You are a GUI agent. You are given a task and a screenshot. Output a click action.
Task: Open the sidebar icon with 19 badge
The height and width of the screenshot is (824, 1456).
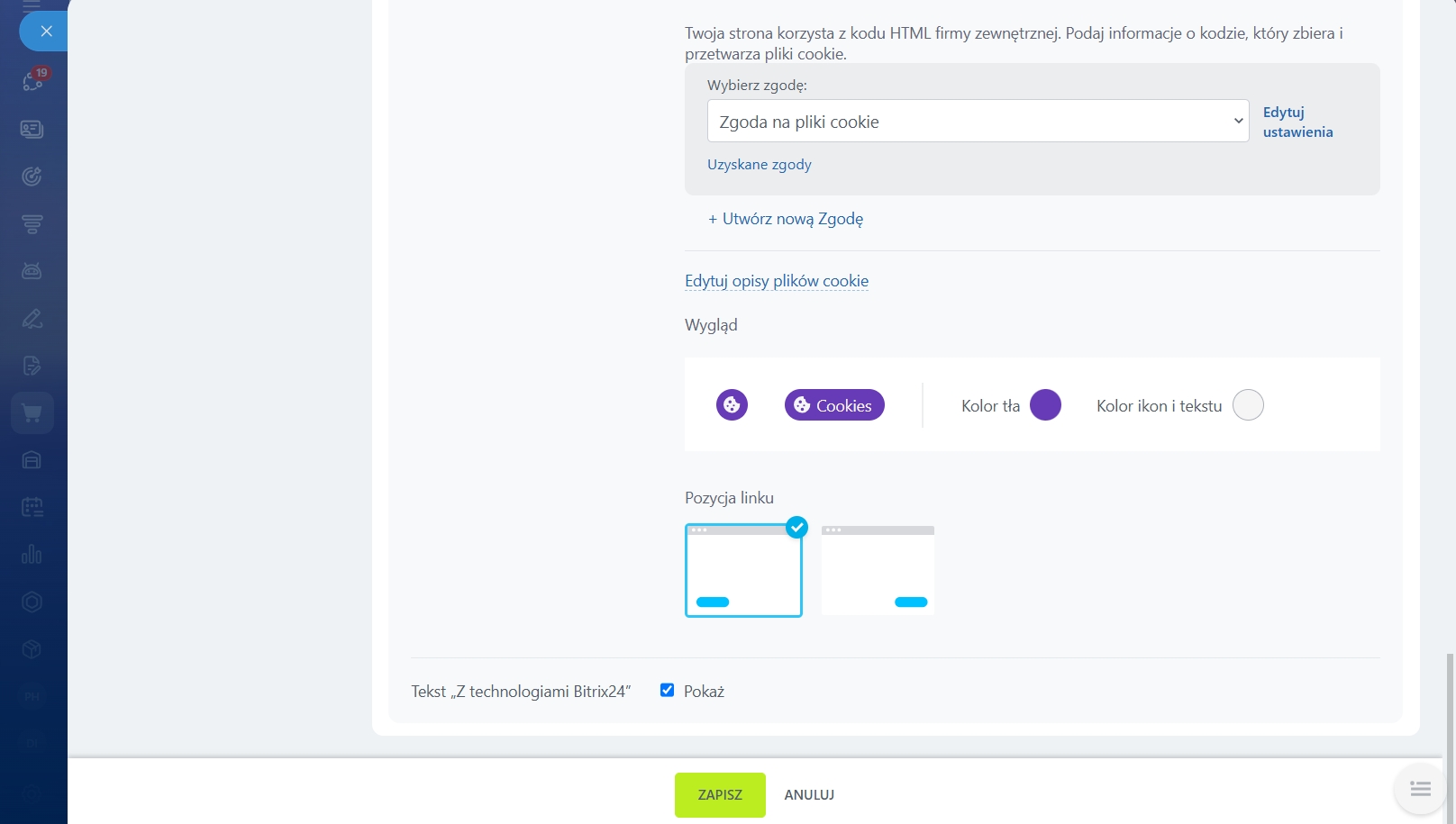coord(33,81)
